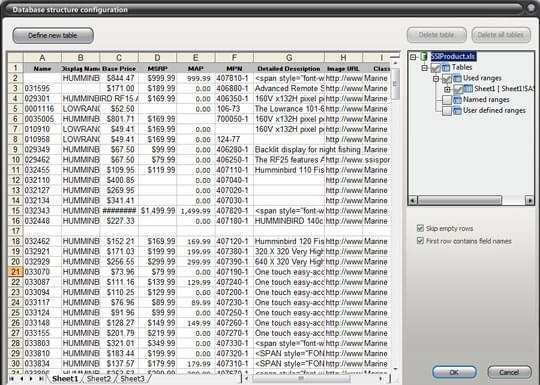Select column D header
This screenshot has width=540, height=385.
coord(157,58)
